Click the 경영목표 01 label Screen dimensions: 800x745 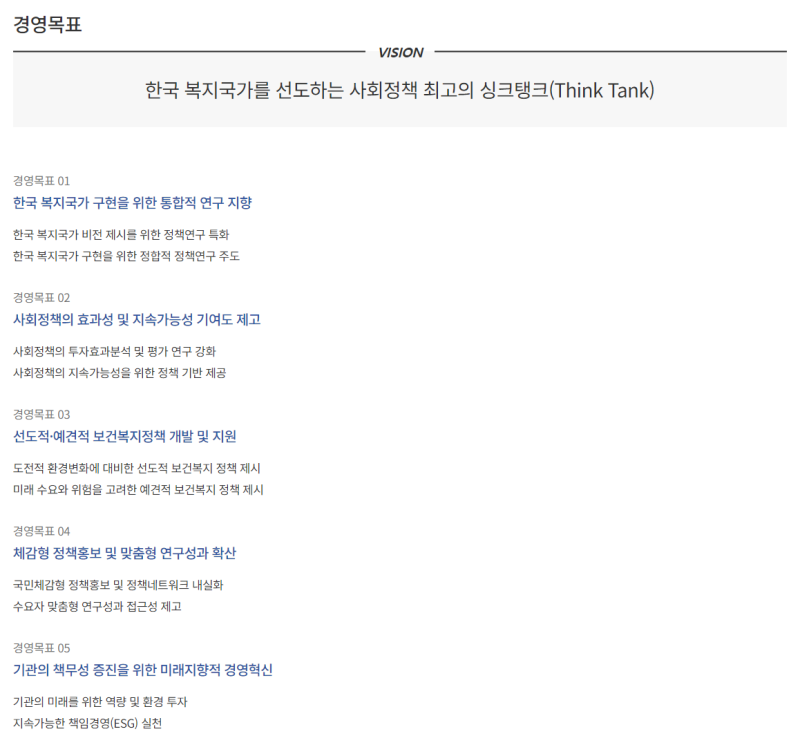click(42, 181)
